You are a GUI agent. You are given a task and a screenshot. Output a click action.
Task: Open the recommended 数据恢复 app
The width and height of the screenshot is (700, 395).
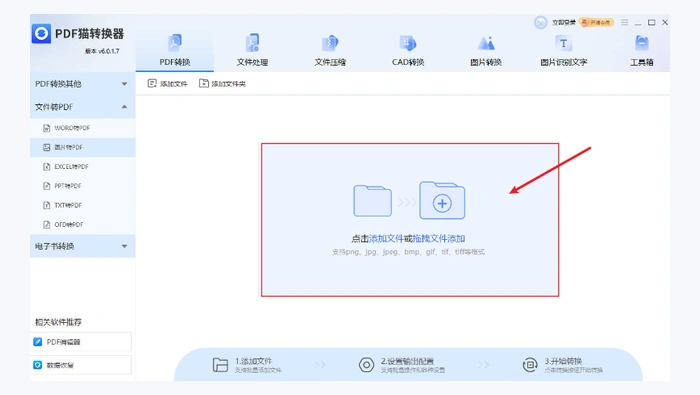point(81,365)
